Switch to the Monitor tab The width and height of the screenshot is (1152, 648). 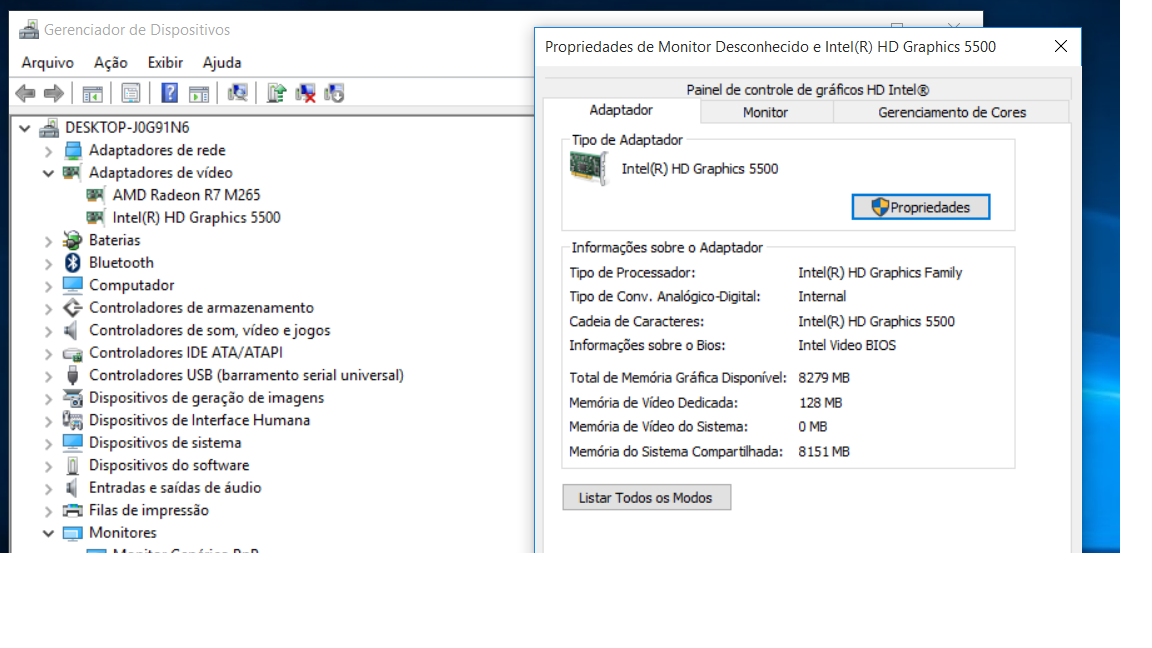click(x=766, y=112)
